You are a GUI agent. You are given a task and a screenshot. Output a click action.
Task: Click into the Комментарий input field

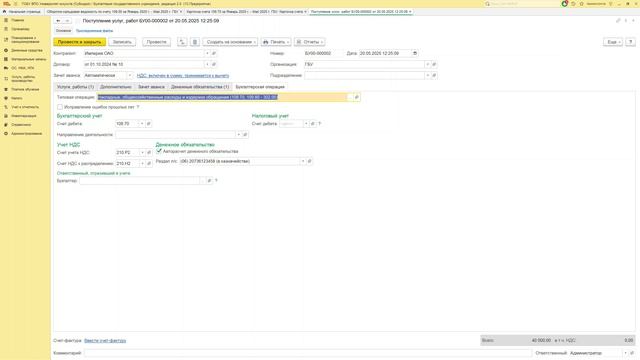308,353
